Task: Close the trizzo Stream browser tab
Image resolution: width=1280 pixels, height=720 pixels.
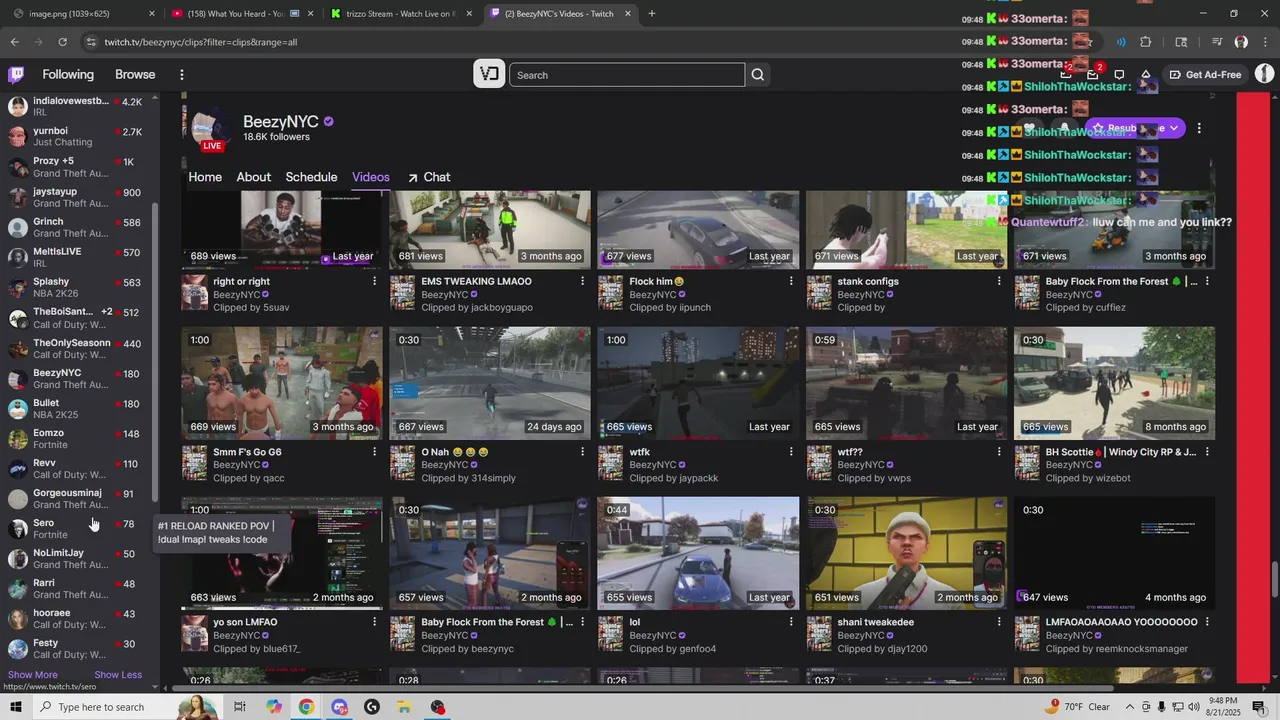Action: click(x=470, y=14)
